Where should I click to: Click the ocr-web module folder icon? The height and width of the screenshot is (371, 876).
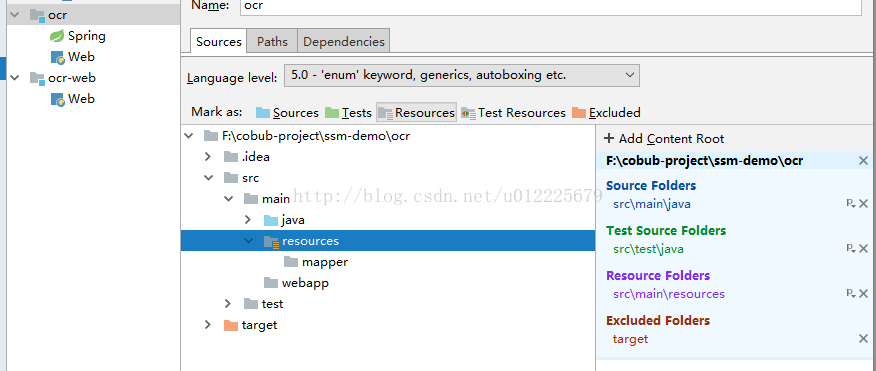(37, 78)
